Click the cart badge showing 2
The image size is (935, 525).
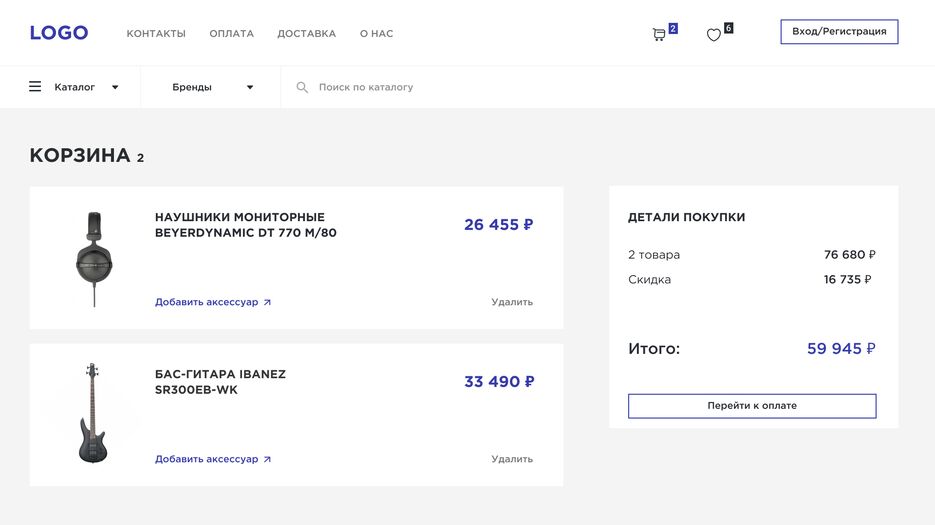673,28
